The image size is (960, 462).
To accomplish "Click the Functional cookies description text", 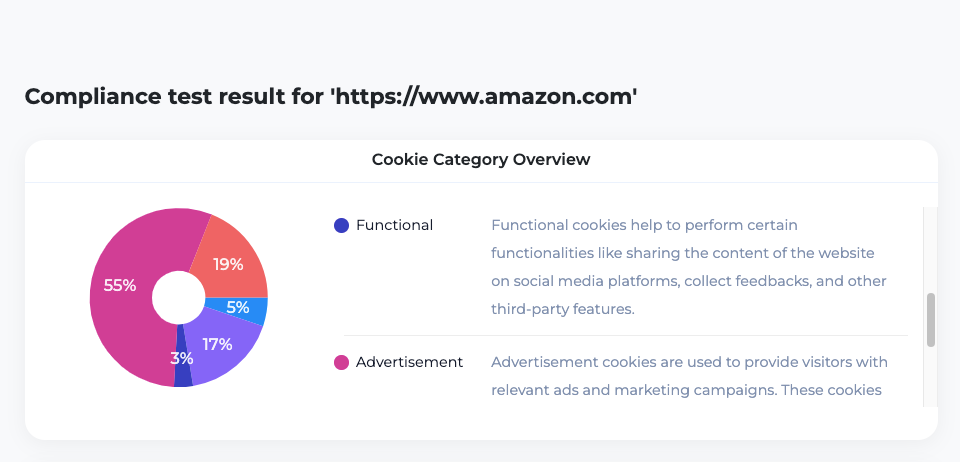I will pyautogui.click(x=689, y=267).
